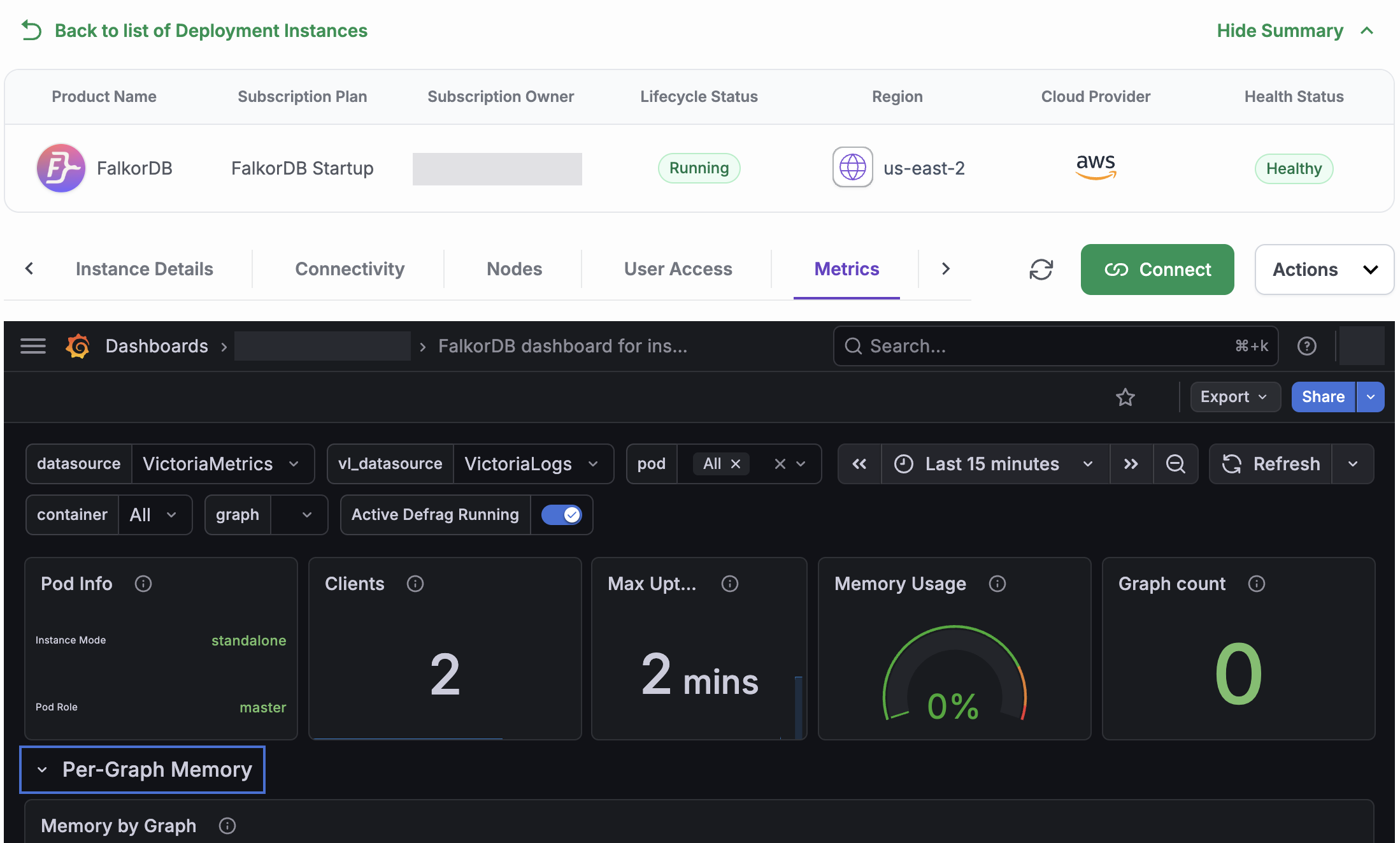Collapse the Per-Graph Memory row
Viewport: 1400px width, 843px height.
(x=142, y=770)
